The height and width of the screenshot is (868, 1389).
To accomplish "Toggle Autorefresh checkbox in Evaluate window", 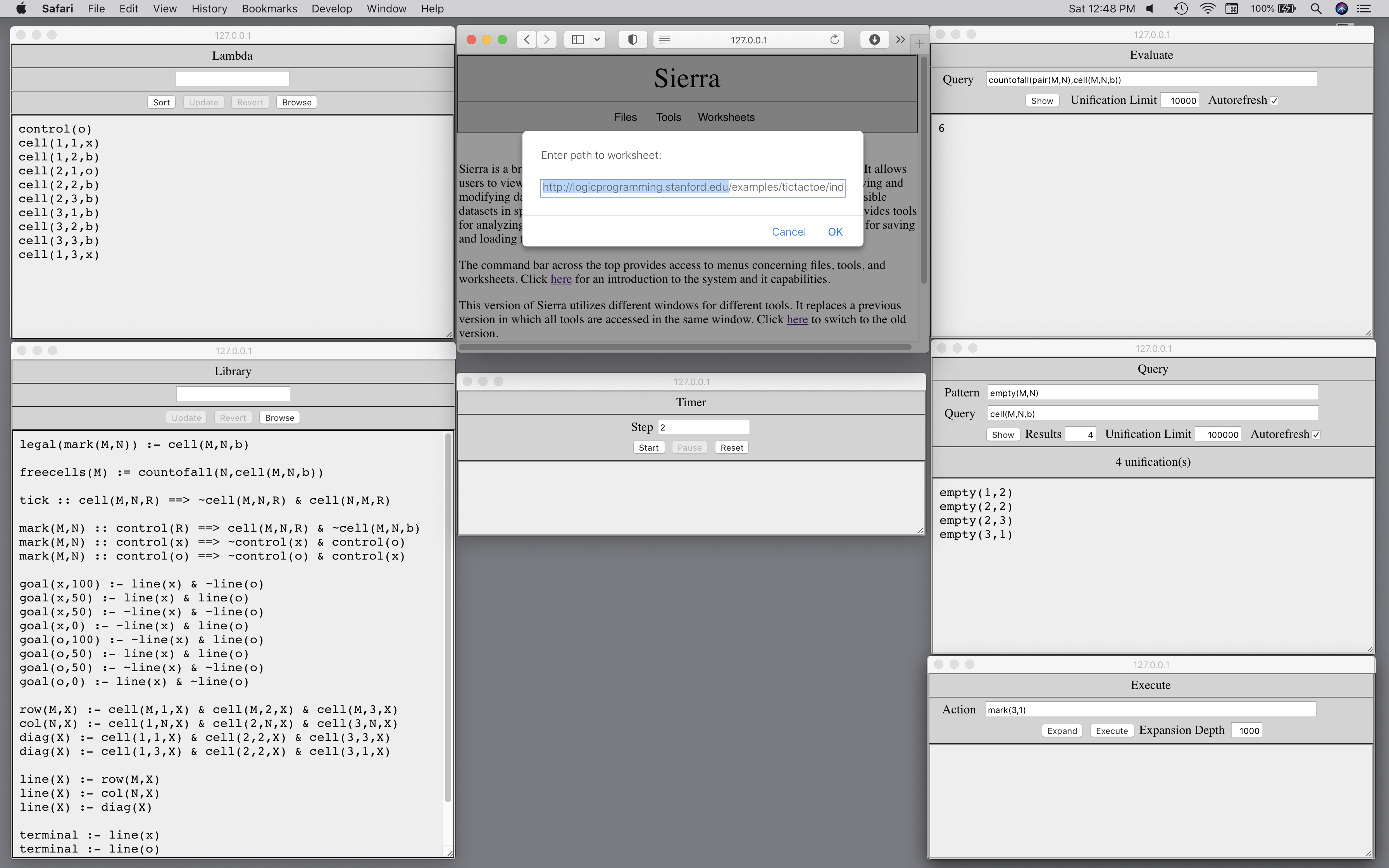I will click(x=1274, y=101).
